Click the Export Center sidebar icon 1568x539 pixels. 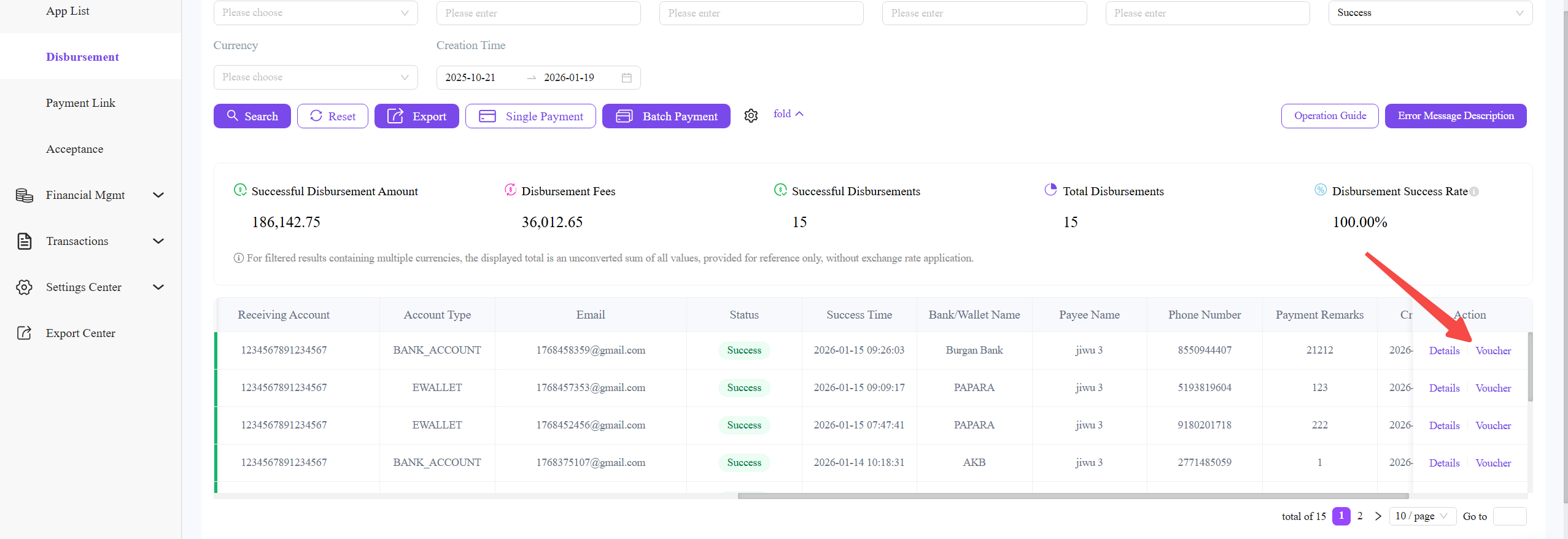(x=24, y=333)
